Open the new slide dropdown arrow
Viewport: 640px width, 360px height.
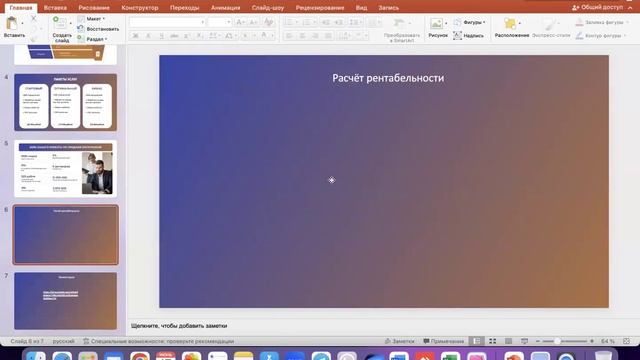[71, 23]
